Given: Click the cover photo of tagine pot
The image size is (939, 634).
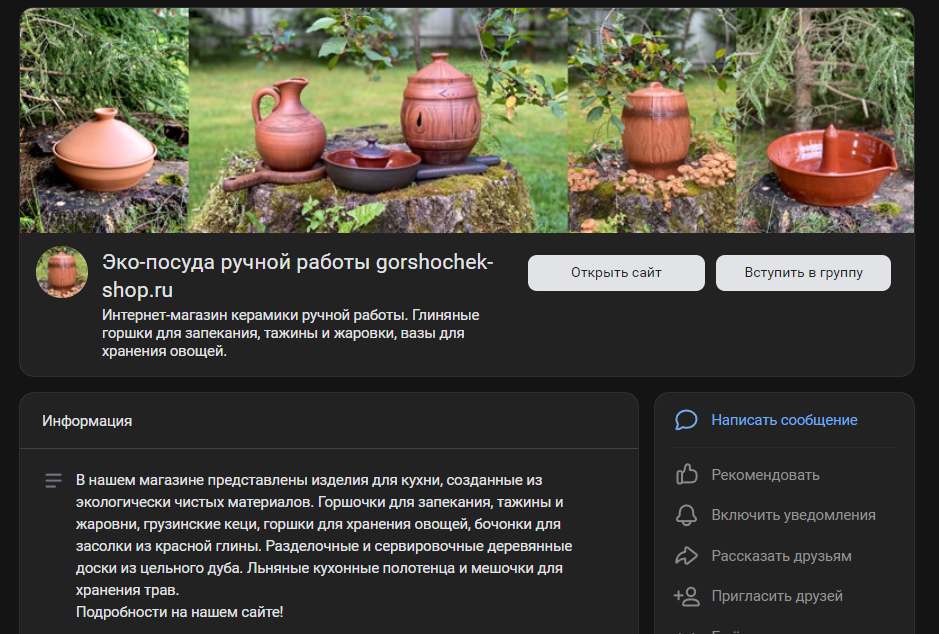Looking at the screenshot, I should (104, 120).
